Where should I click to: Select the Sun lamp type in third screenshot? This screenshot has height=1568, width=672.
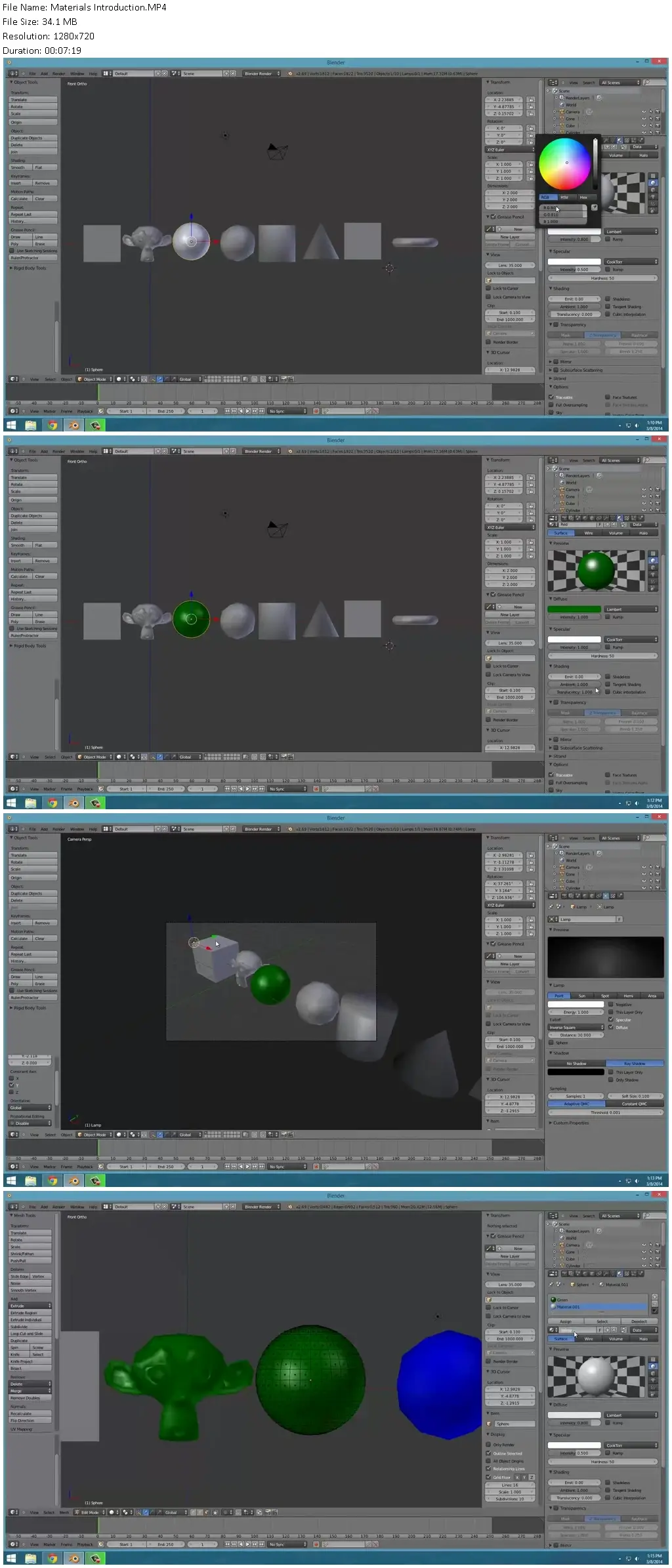coord(581,995)
